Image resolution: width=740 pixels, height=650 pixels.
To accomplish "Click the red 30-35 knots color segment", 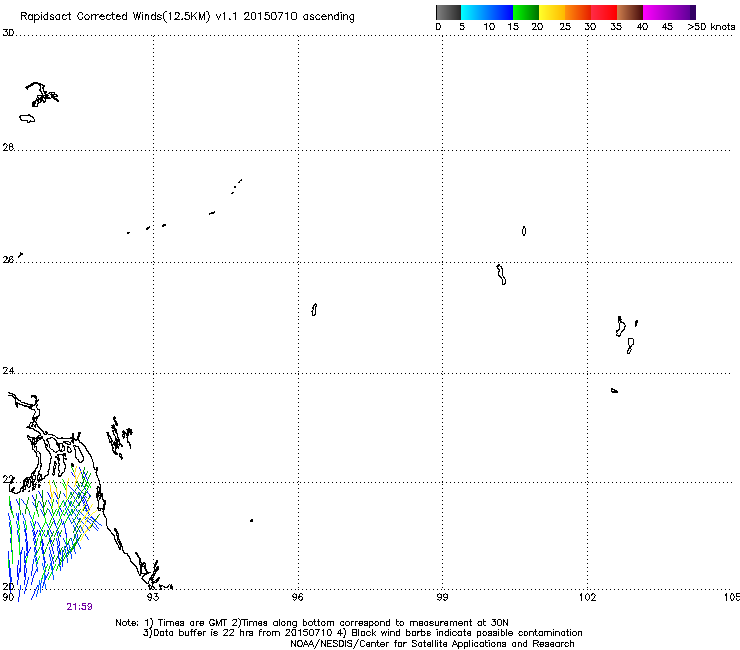I will (x=604, y=12).
